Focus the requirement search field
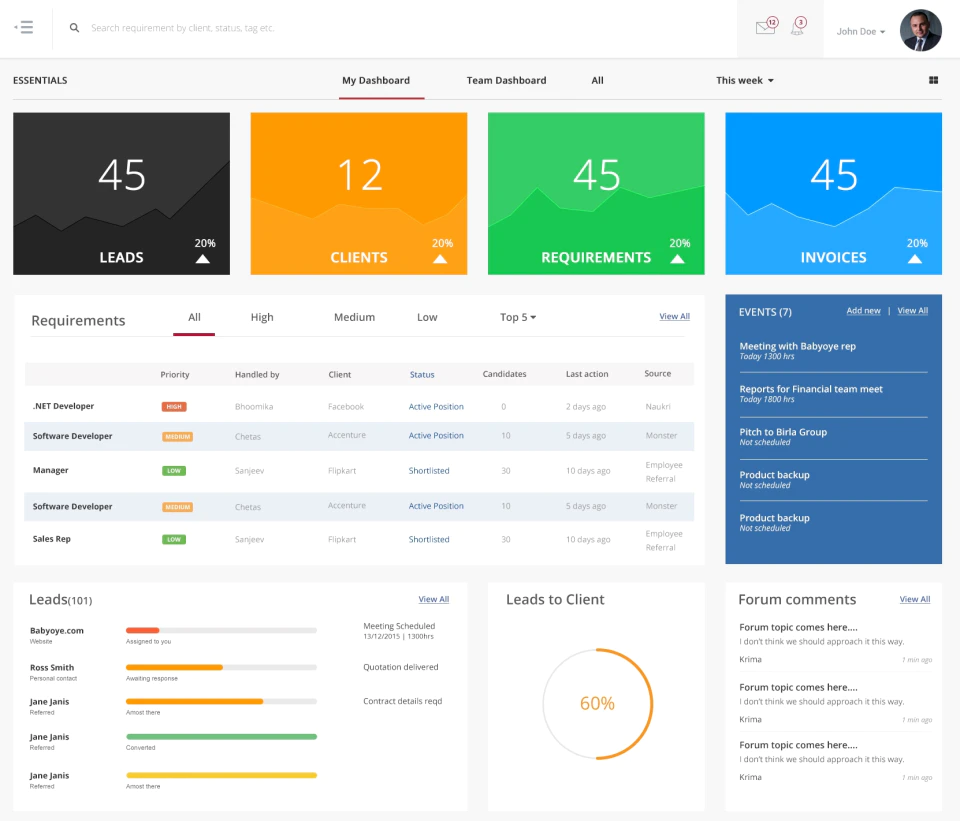 [x=404, y=28]
